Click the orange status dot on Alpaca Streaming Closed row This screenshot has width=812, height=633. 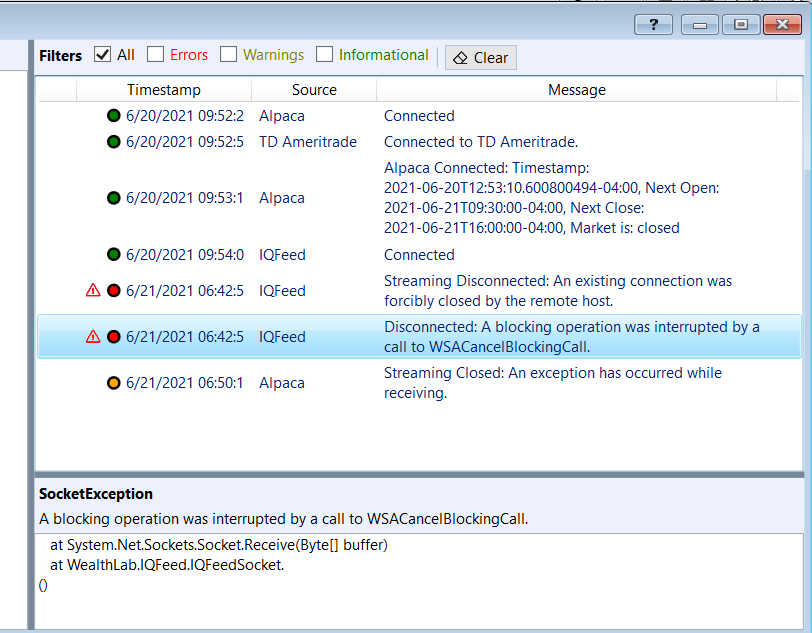[x=113, y=383]
